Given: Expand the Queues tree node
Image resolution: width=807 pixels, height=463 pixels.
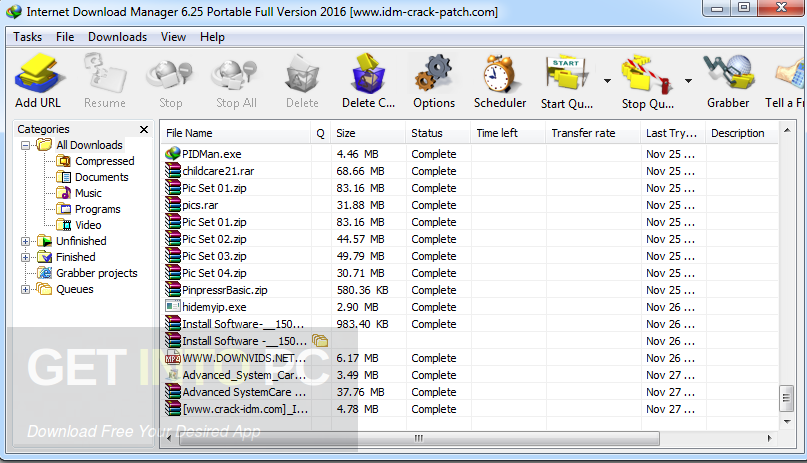Looking at the screenshot, I should tap(25, 290).
